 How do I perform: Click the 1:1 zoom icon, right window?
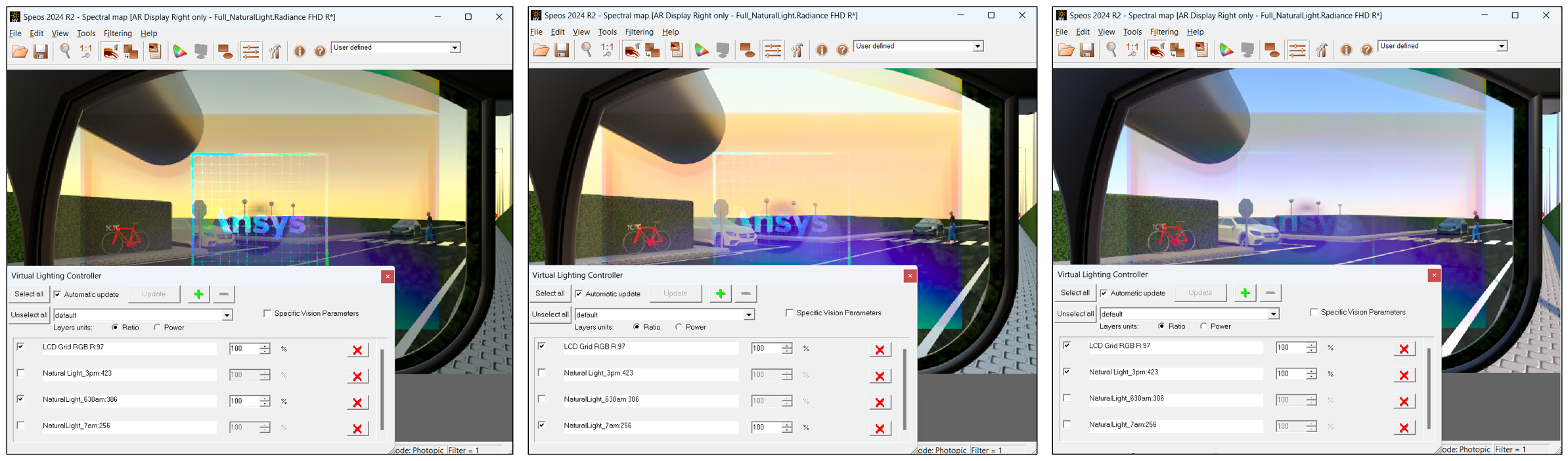[1132, 50]
